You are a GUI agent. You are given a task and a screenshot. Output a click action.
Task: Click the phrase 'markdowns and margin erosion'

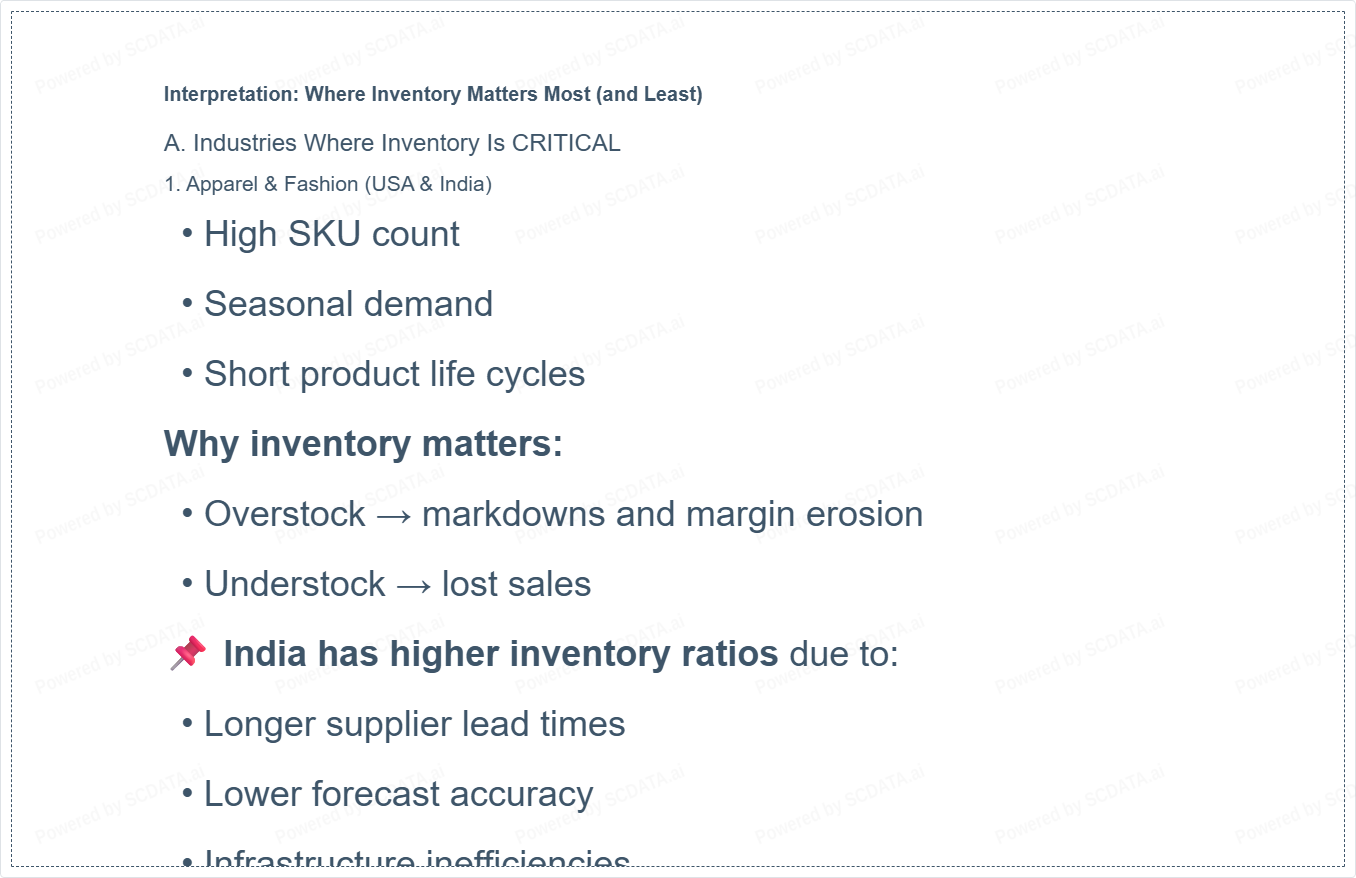pos(672,514)
